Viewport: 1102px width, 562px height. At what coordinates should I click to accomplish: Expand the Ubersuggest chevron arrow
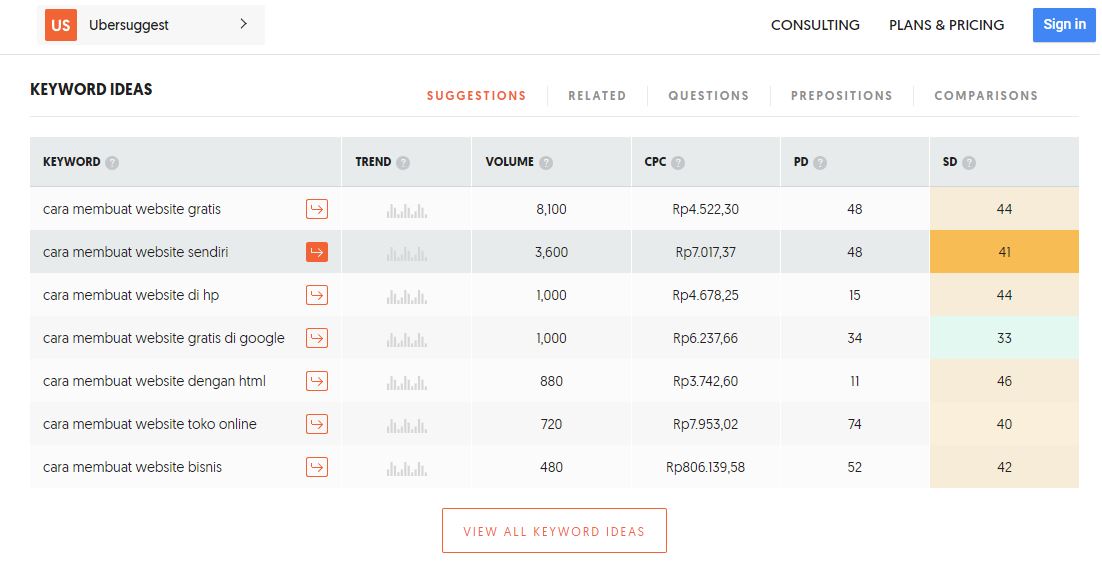[x=243, y=24]
